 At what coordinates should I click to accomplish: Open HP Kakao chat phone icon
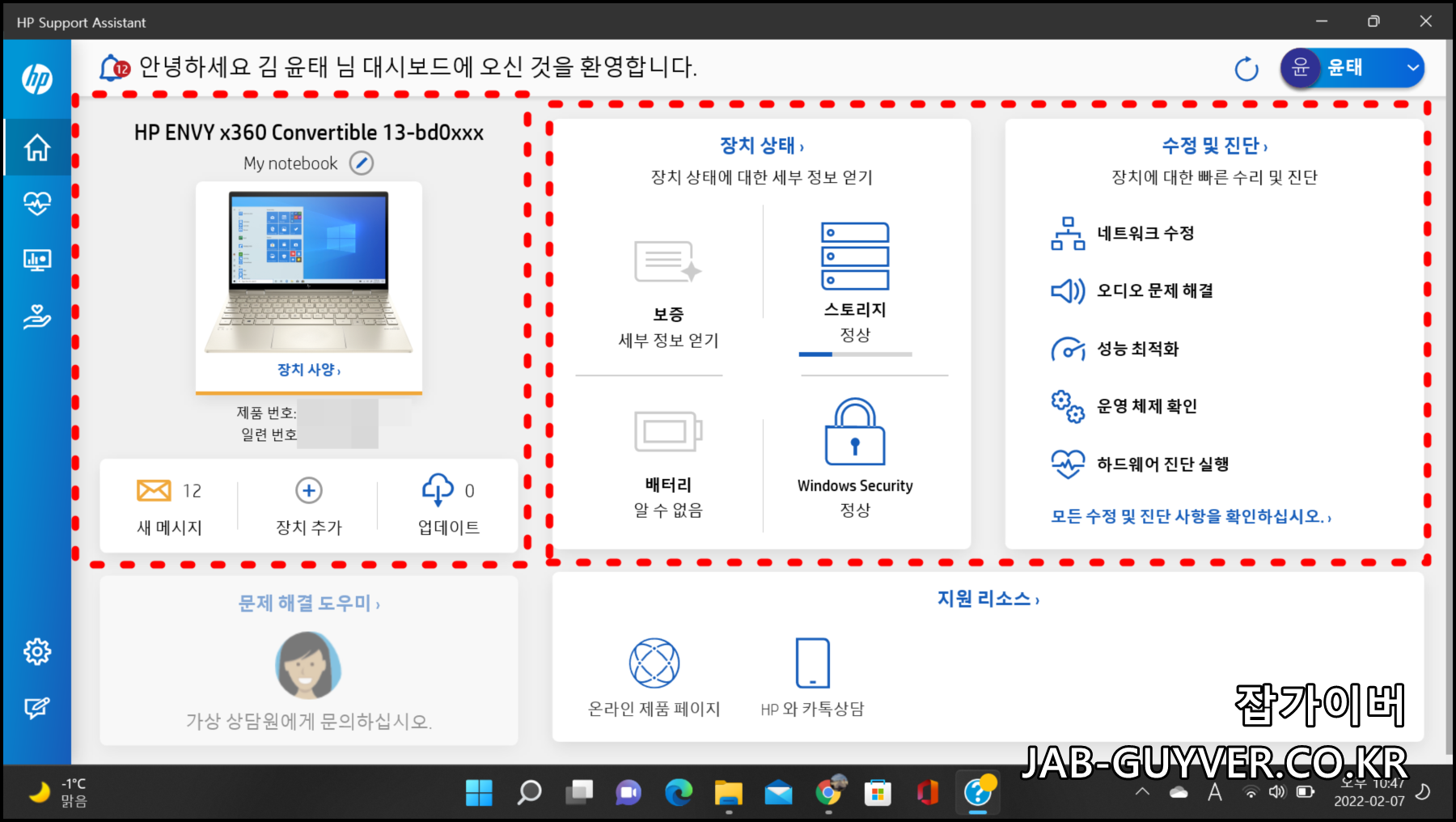pos(813,663)
